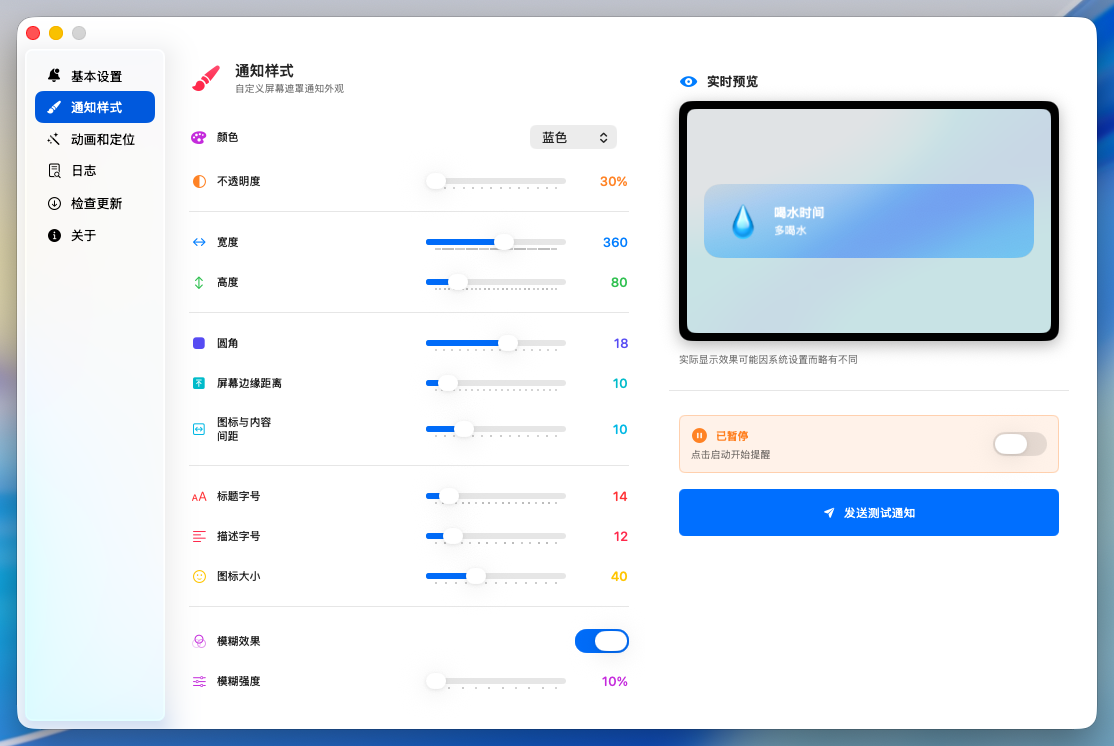Image resolution: width=1114 pixels, height=746 pixels.
Task: Click the eye icon next to 实时预览
Action: click(688, 81)
